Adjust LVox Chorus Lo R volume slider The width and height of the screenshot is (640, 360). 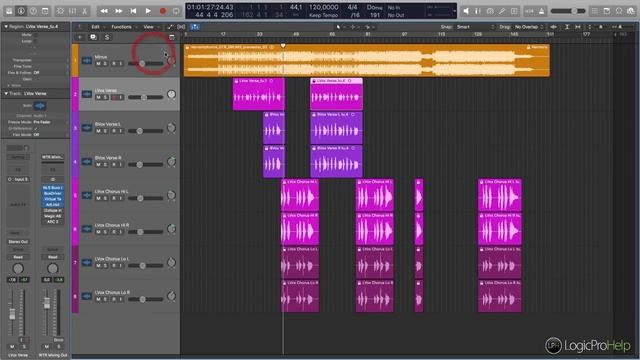[x=146, y=299]
